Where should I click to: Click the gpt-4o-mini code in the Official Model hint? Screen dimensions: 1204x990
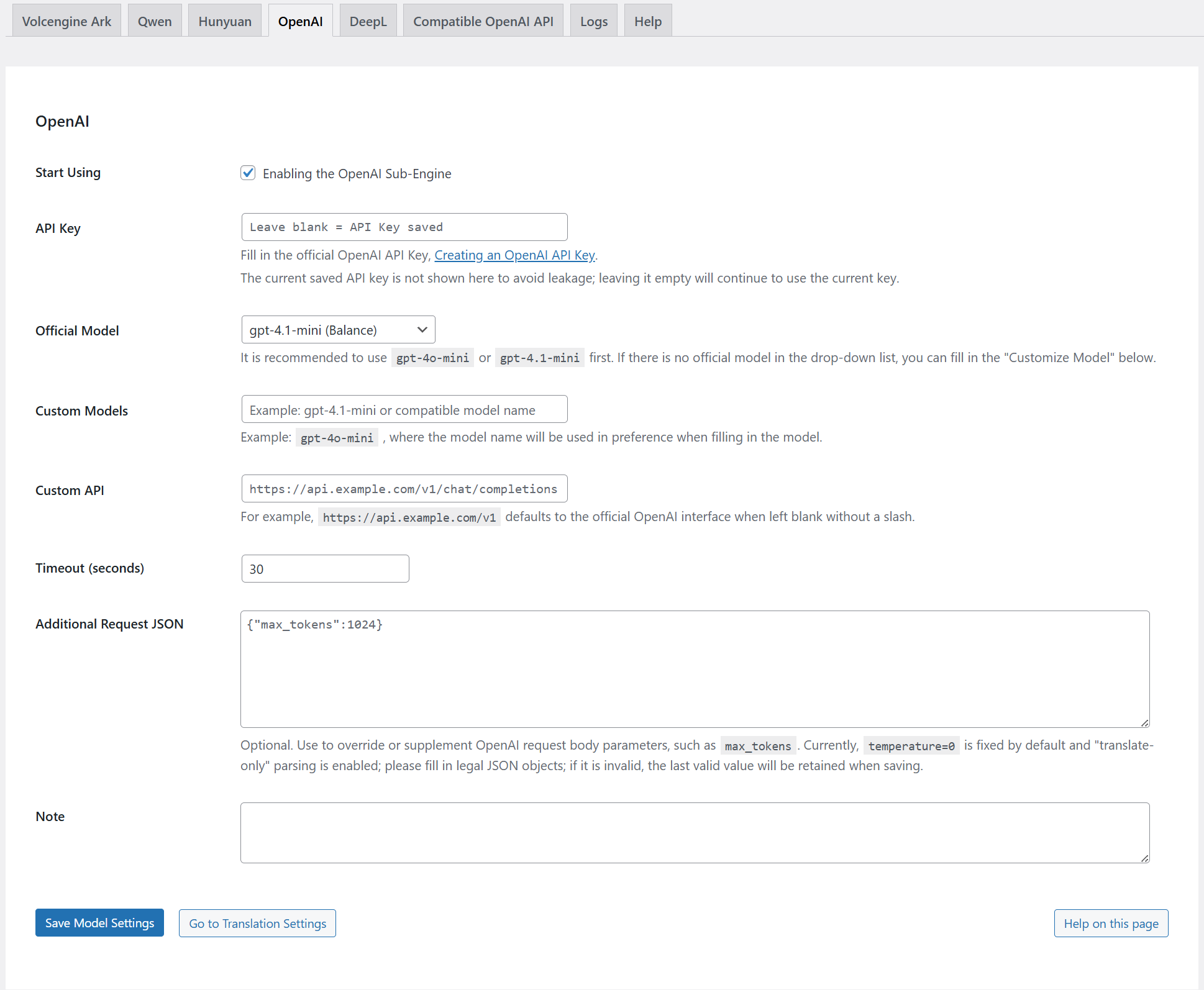click(432, 358)
